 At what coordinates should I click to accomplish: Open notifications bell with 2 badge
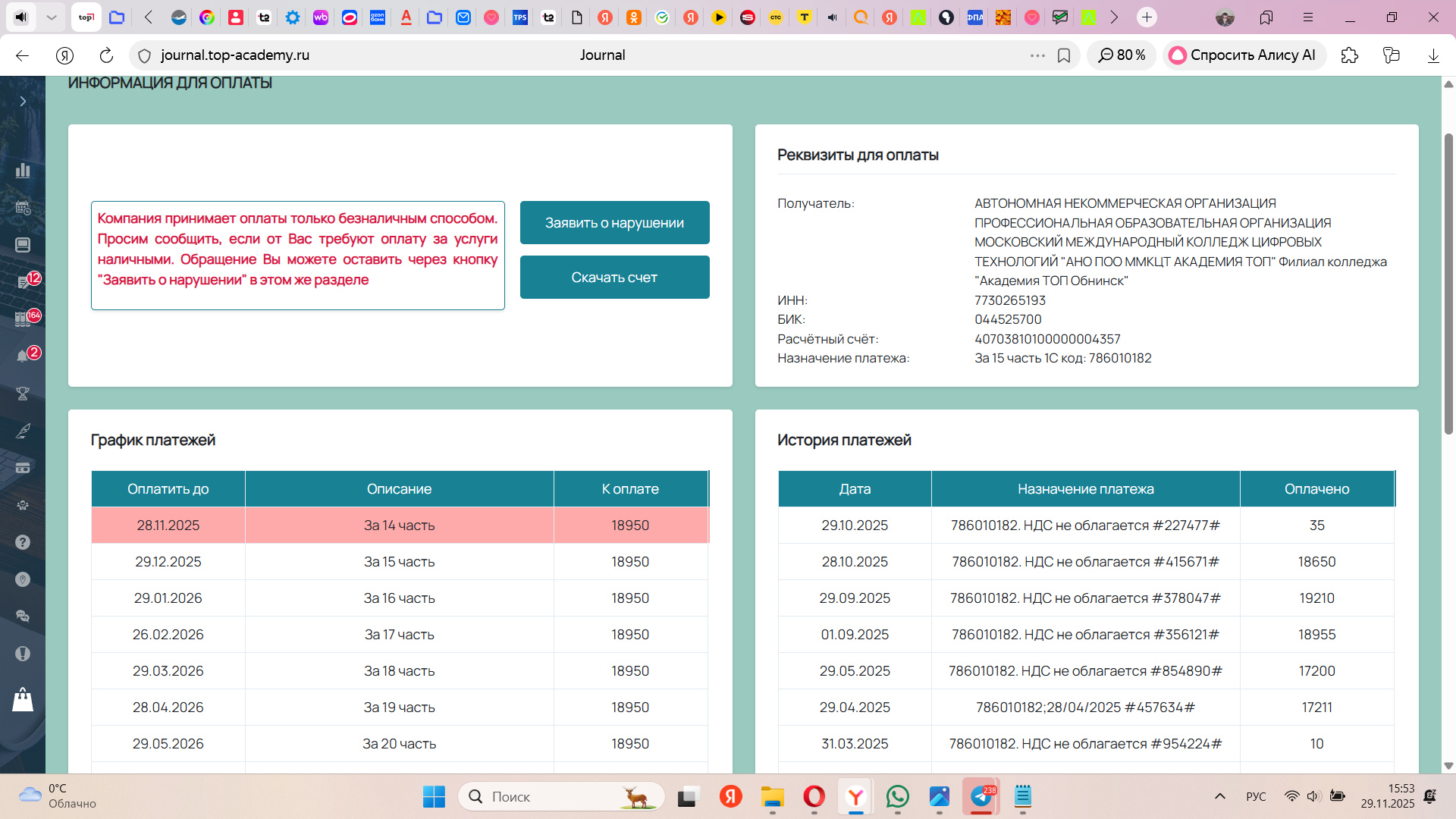[24, 356]
